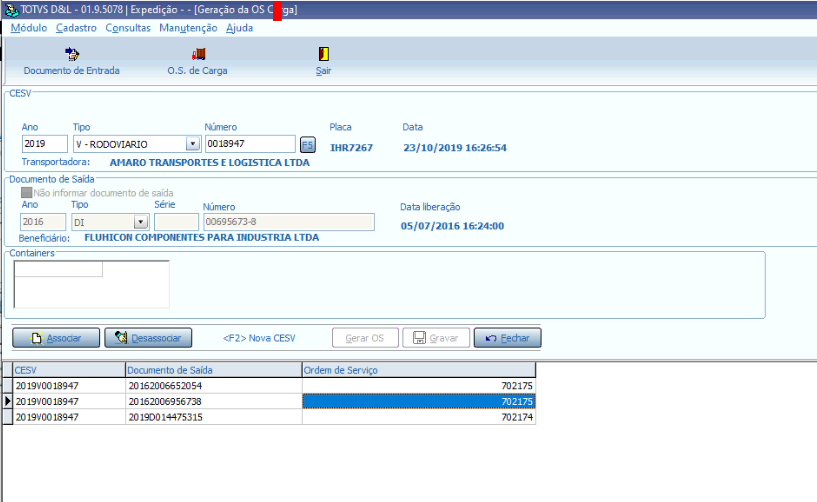Select the highlighted Ordem de Serviço cell '702175'

[419, 401]
